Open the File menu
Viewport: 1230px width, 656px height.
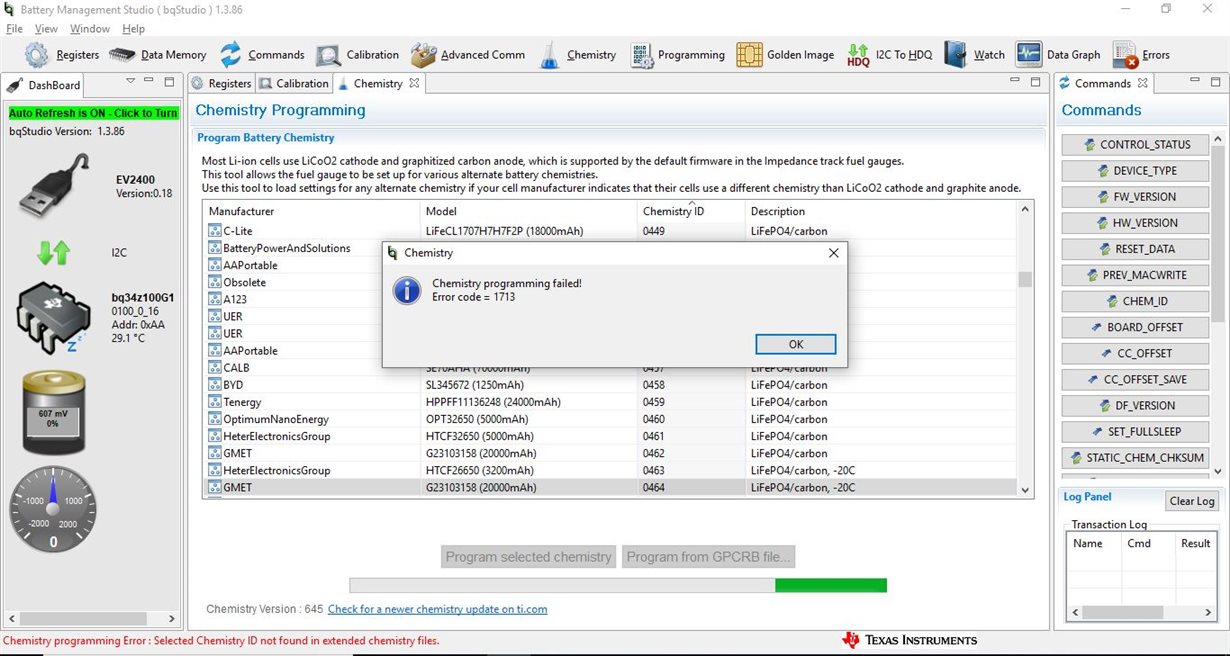click(14, 29)
